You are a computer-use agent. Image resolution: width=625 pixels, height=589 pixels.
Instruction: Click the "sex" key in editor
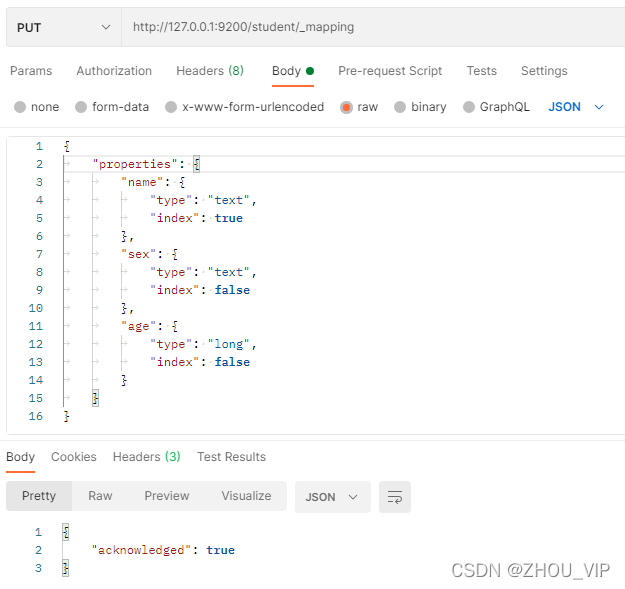click(x=138, y=254)
